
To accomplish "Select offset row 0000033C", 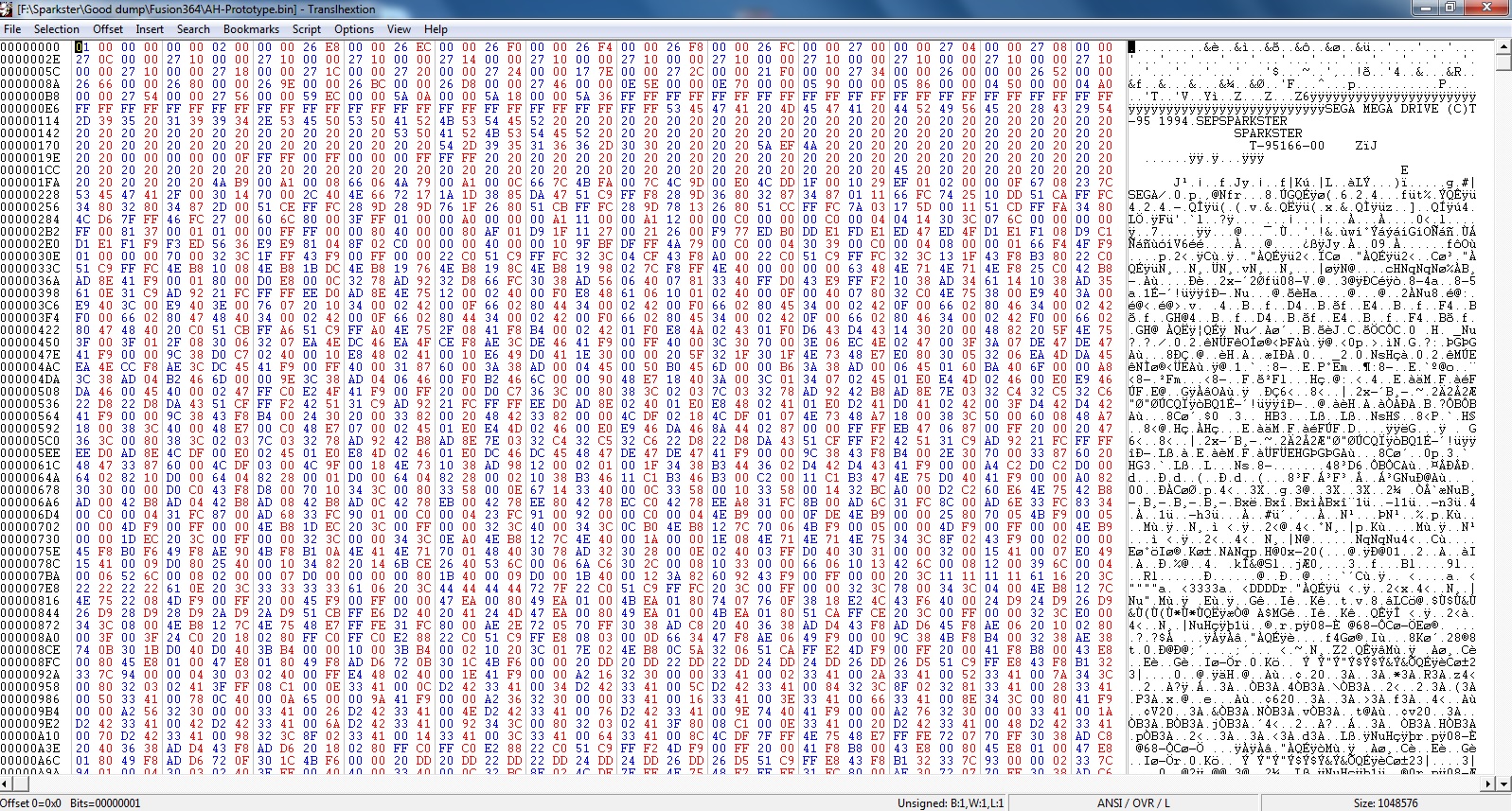I will coord(30,268).
